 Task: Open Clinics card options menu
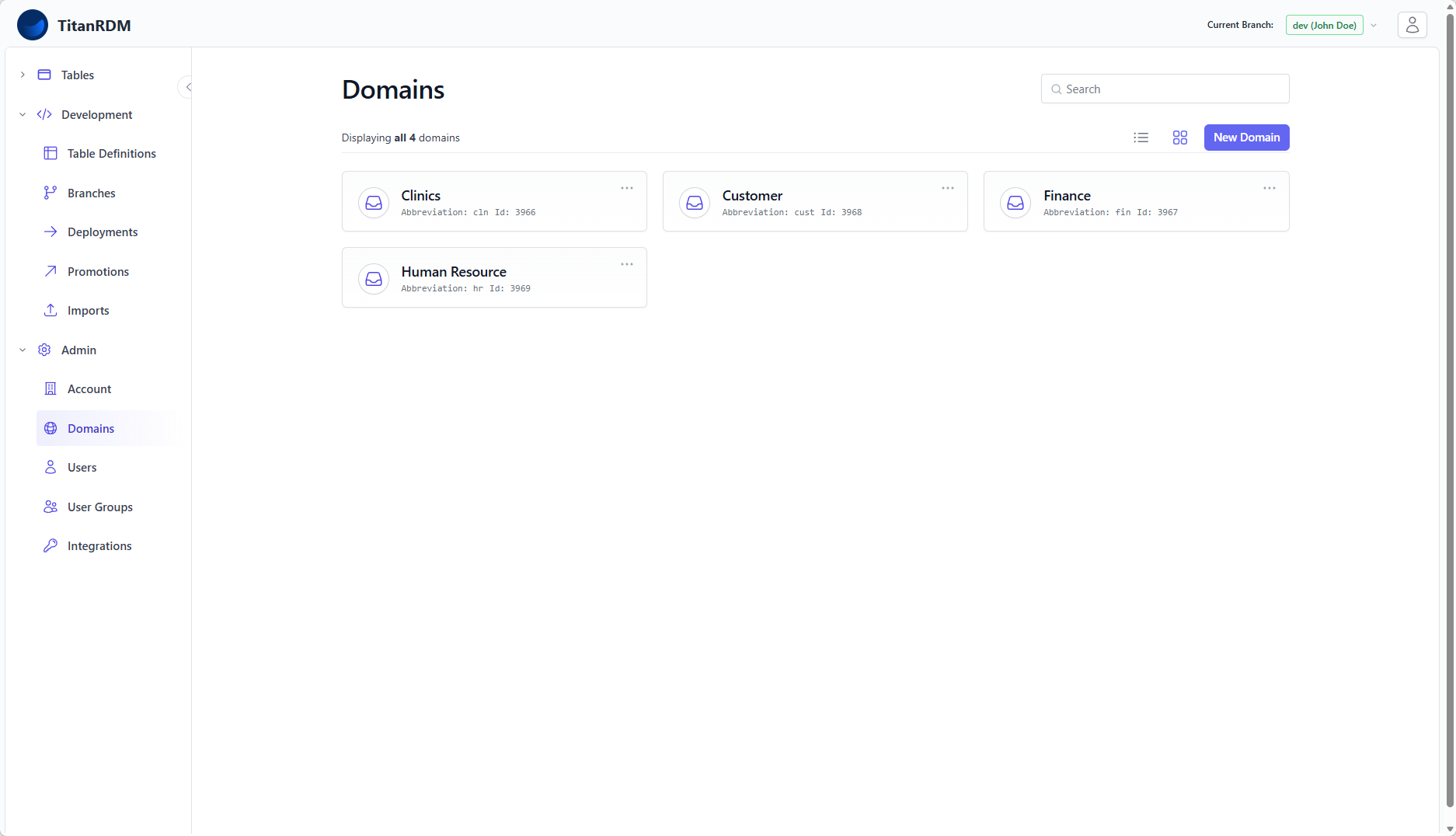pyautogui.click(x=627, y=188)
